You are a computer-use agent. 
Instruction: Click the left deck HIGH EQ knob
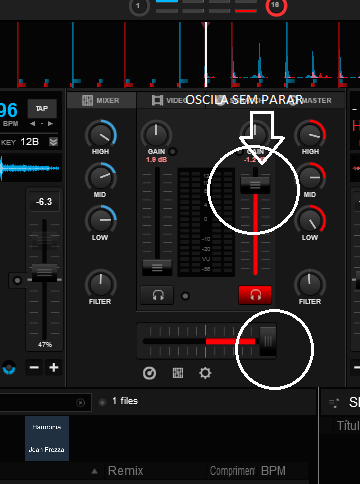101,135
